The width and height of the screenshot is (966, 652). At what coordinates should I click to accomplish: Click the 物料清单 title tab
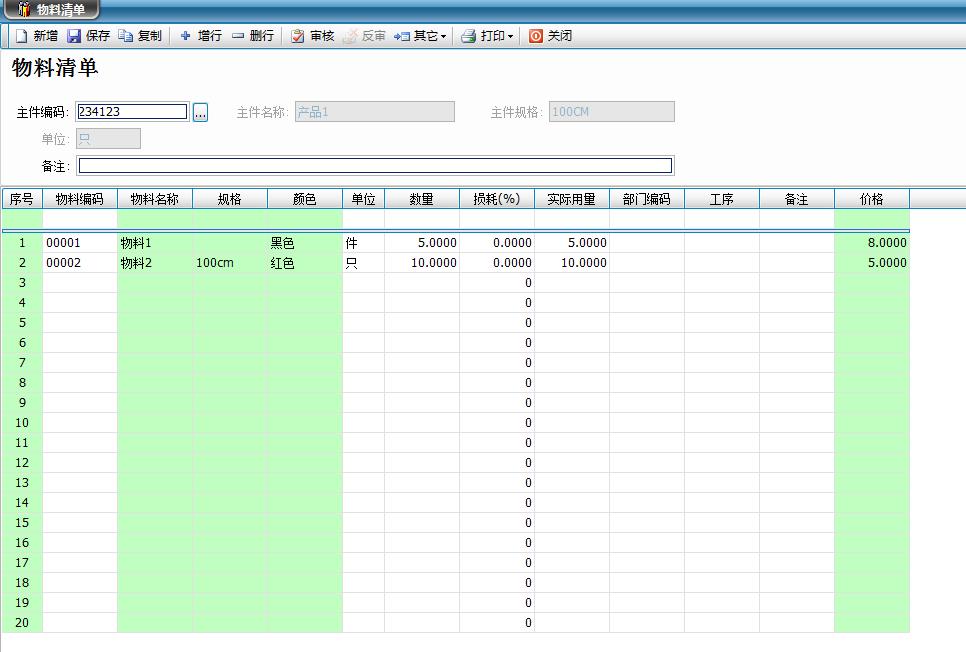pos(52,9)
